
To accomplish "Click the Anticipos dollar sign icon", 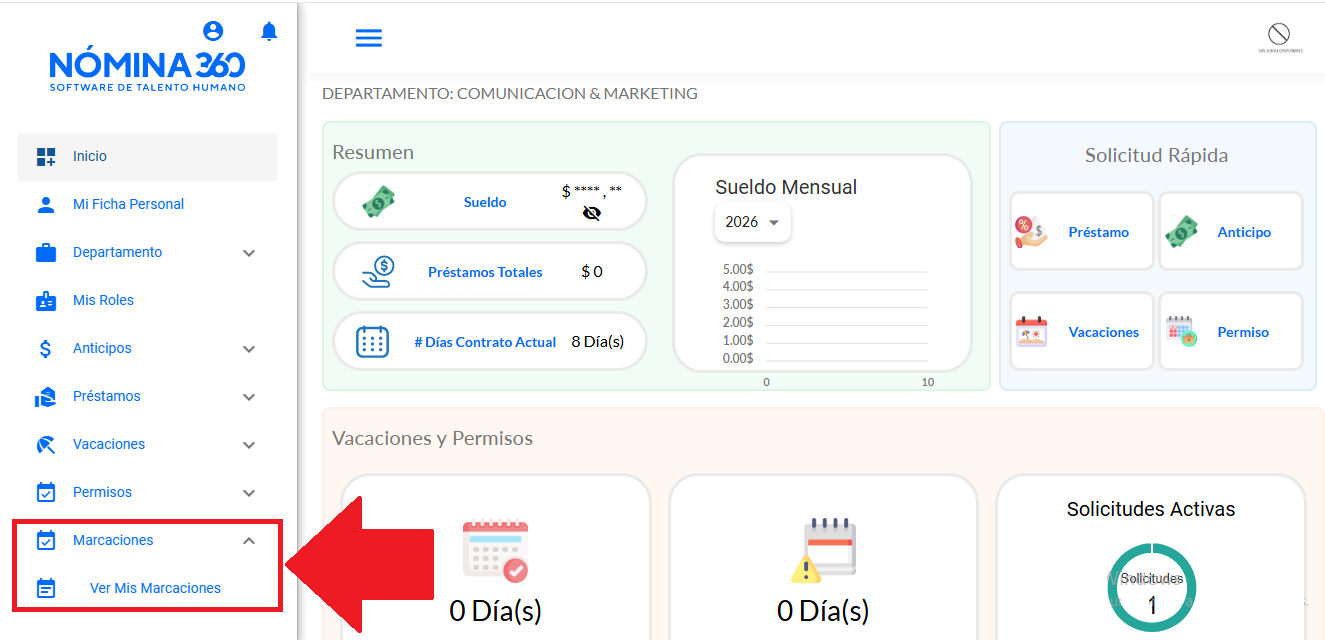I will pos(46,348).
